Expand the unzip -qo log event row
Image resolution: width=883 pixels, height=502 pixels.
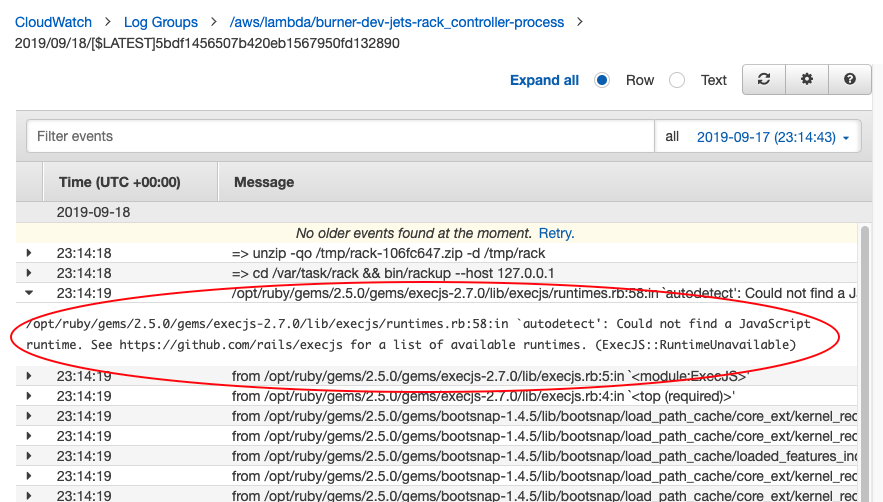29,253
